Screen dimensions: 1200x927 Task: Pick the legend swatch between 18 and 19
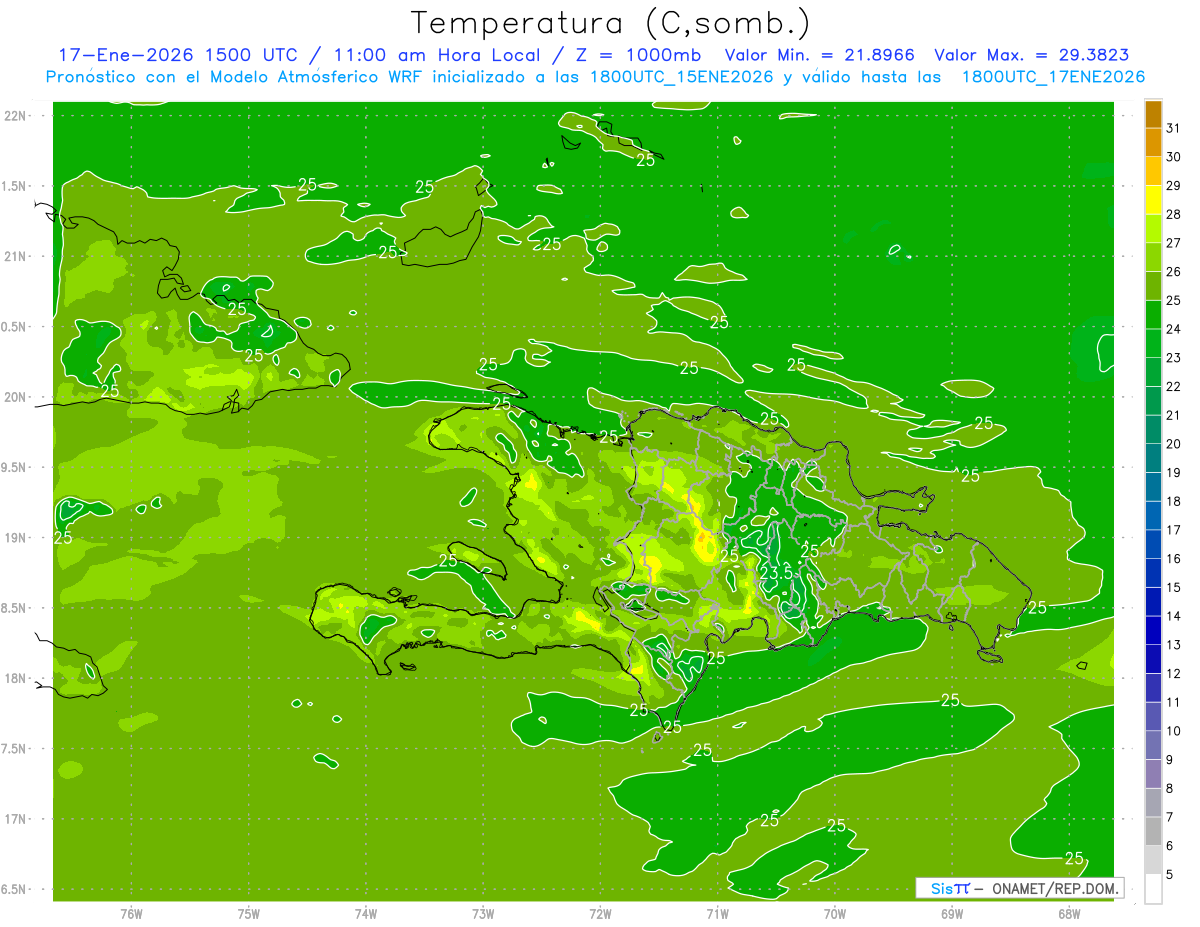click(x=1153, y=487)
